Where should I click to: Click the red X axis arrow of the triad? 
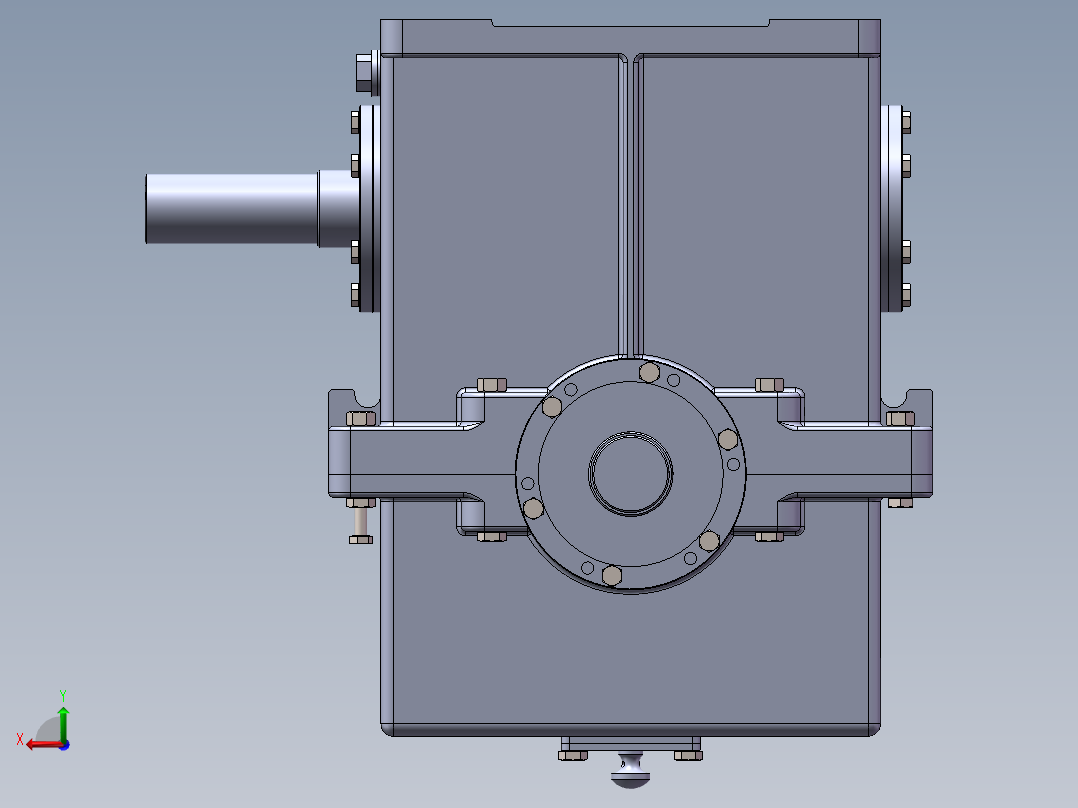43,745
